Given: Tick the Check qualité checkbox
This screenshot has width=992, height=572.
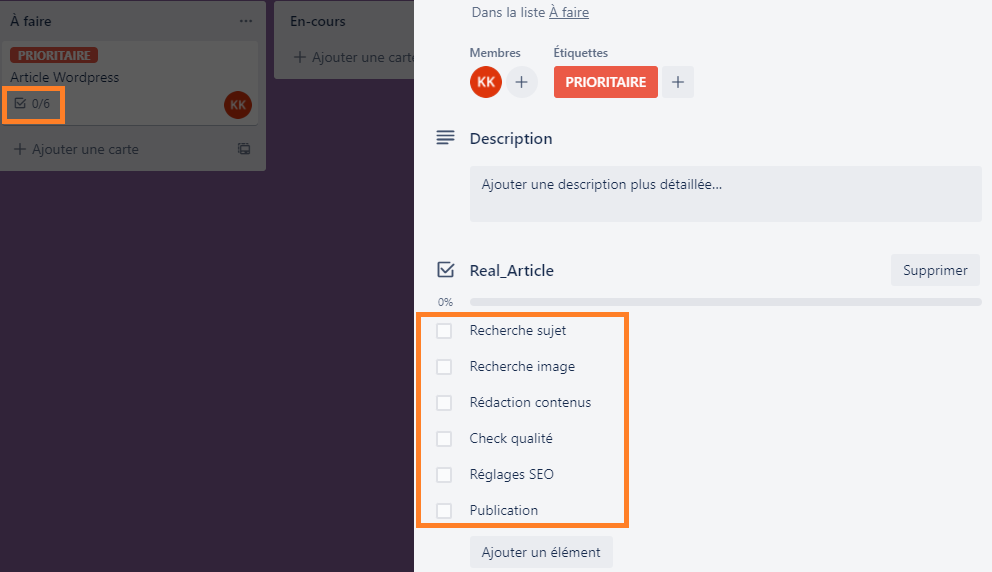Looking at the screenshot, I should 444,439.
